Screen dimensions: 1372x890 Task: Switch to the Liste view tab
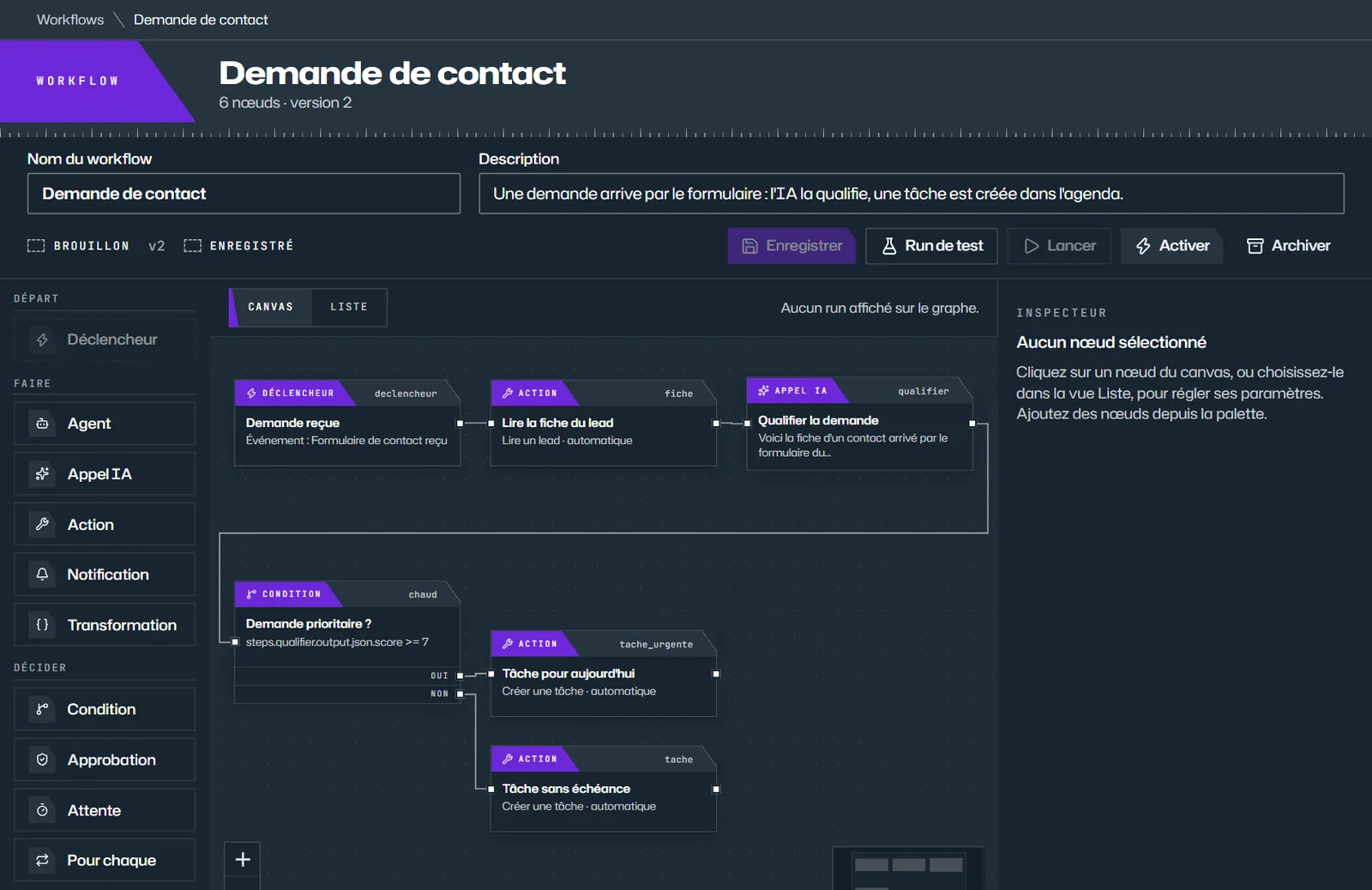tap(349, 307)
